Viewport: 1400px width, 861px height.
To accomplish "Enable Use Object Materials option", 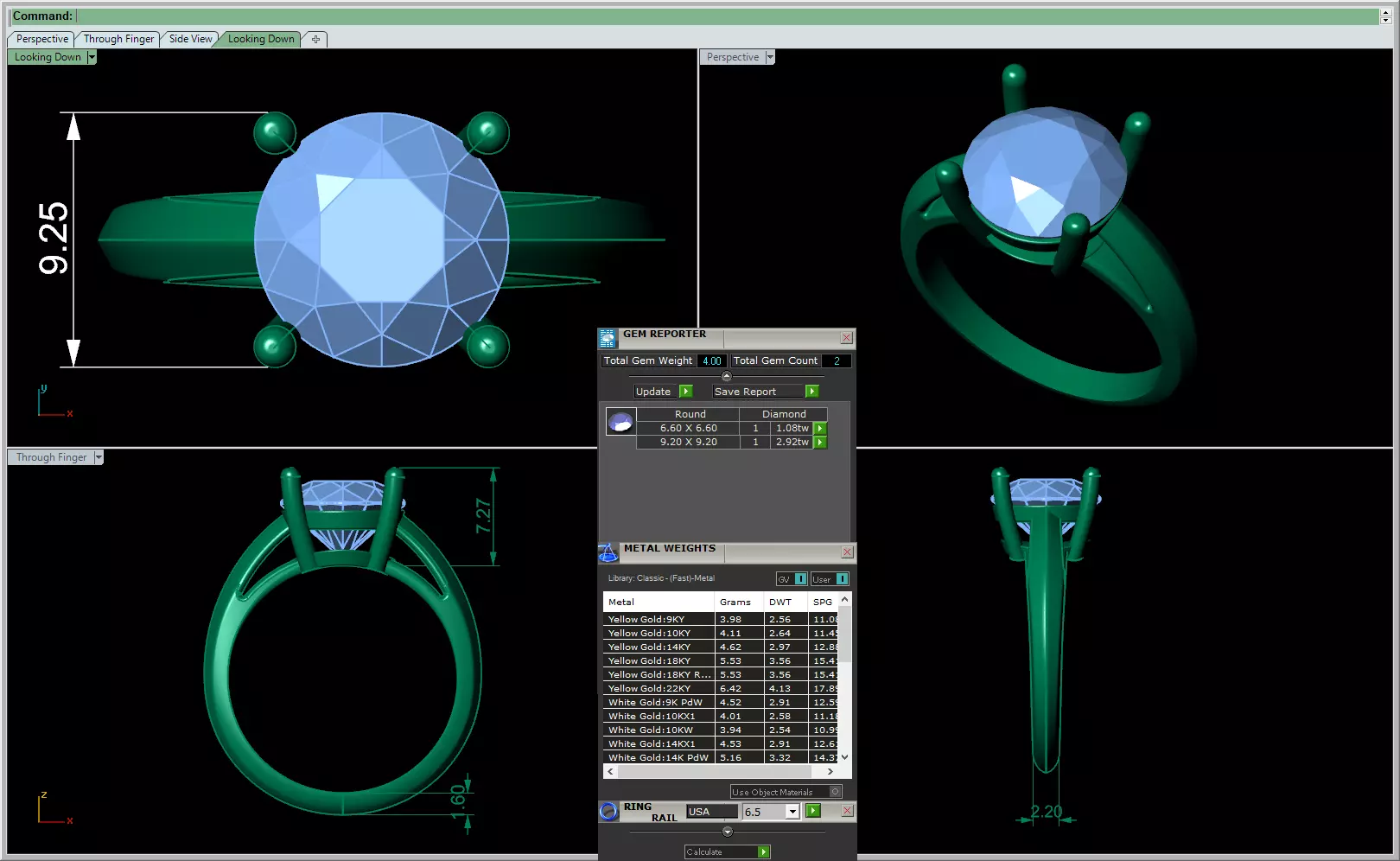I will pos(786,792).
